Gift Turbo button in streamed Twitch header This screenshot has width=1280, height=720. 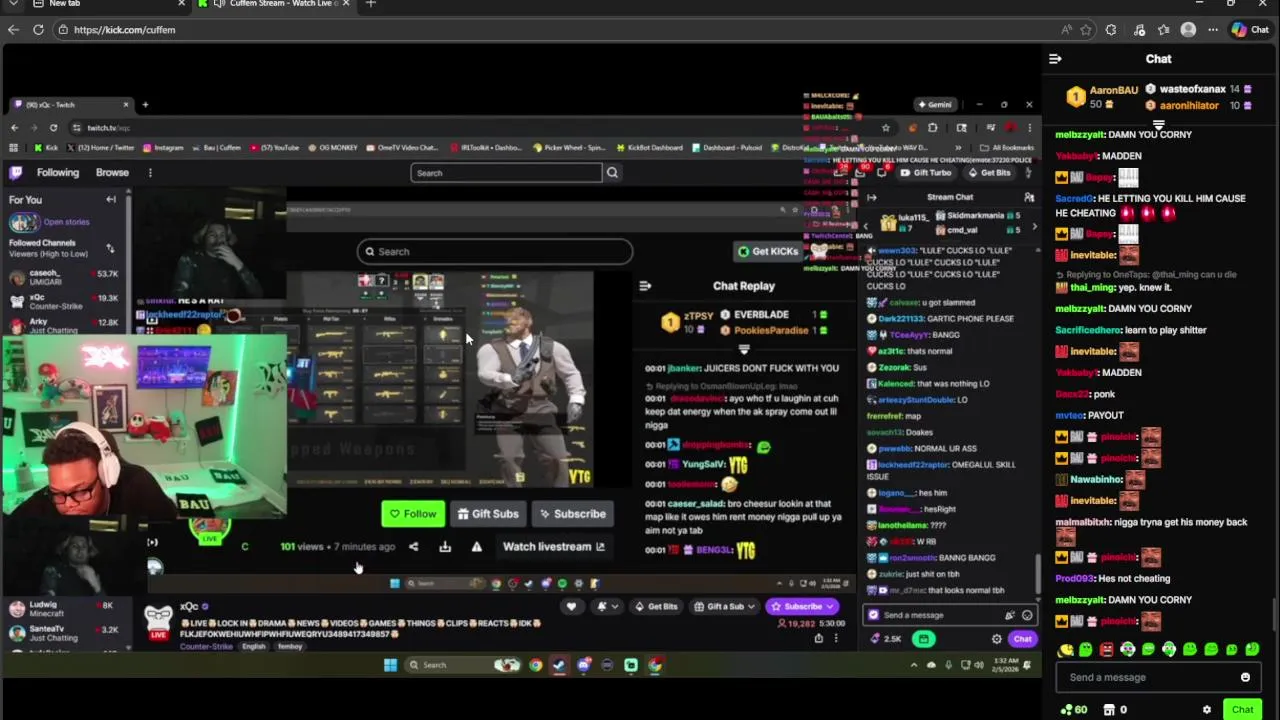click(x=927, y=173)
